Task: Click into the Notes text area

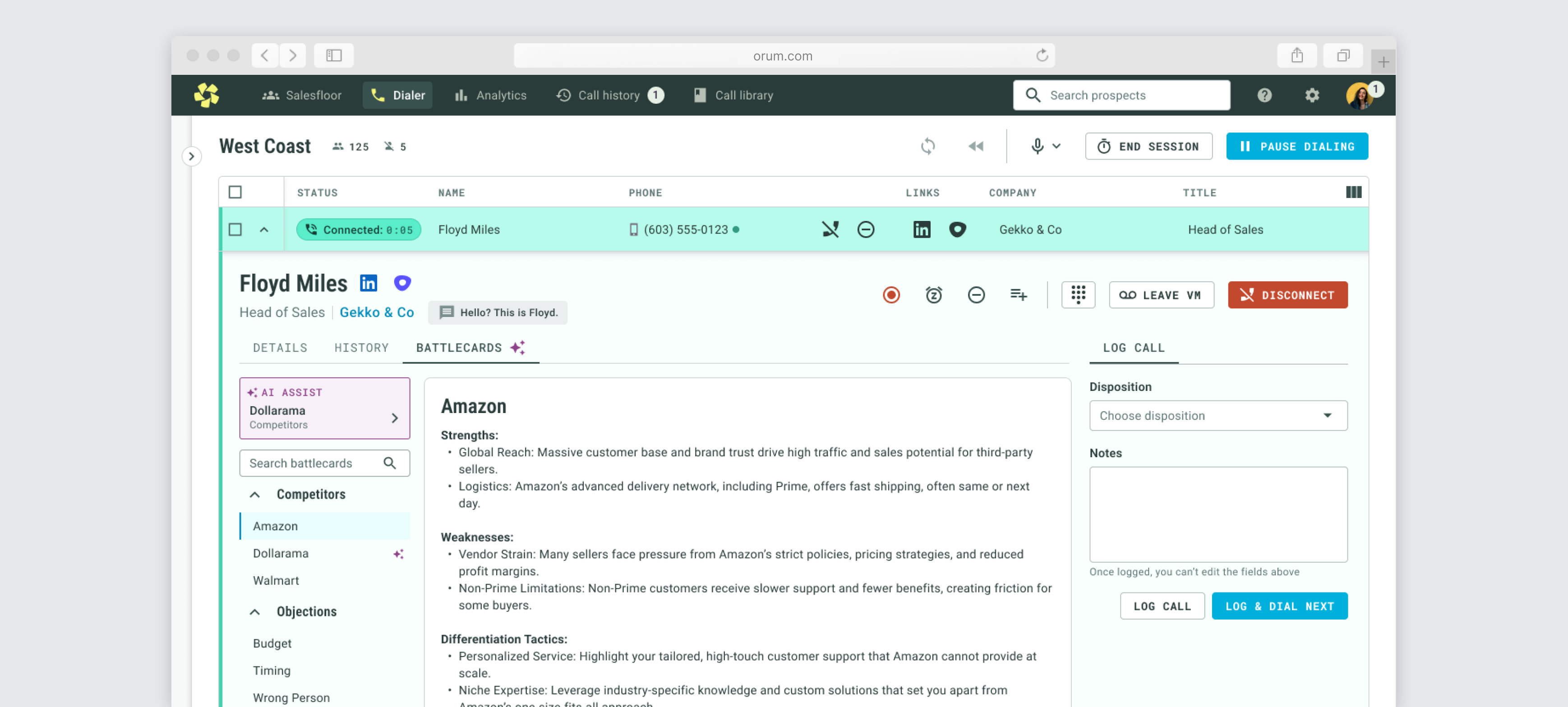Action: (x=1218, y=514)
